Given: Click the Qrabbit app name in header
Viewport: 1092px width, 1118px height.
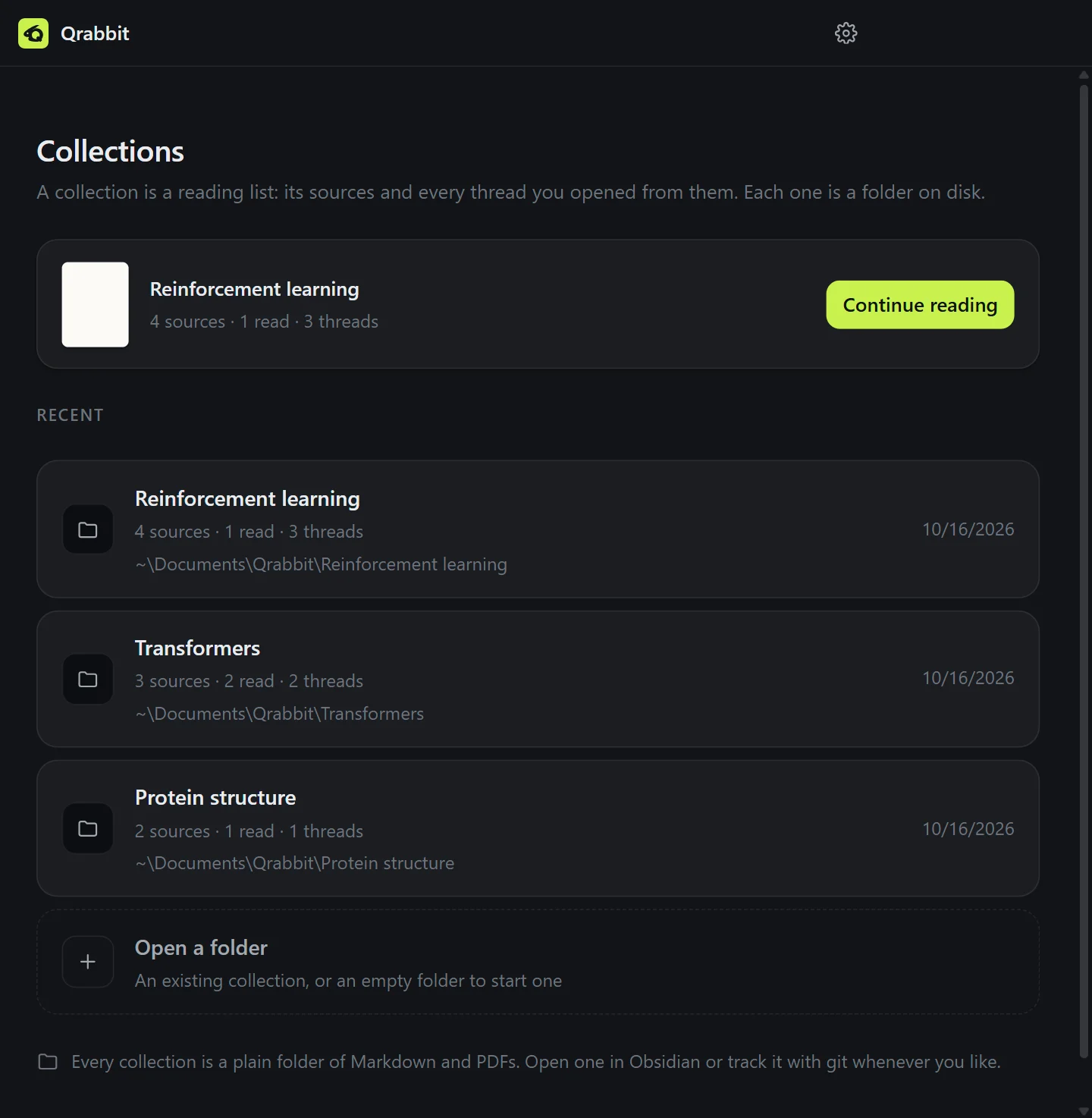Looking at the screenshot, I should click(x=95, y=33).
